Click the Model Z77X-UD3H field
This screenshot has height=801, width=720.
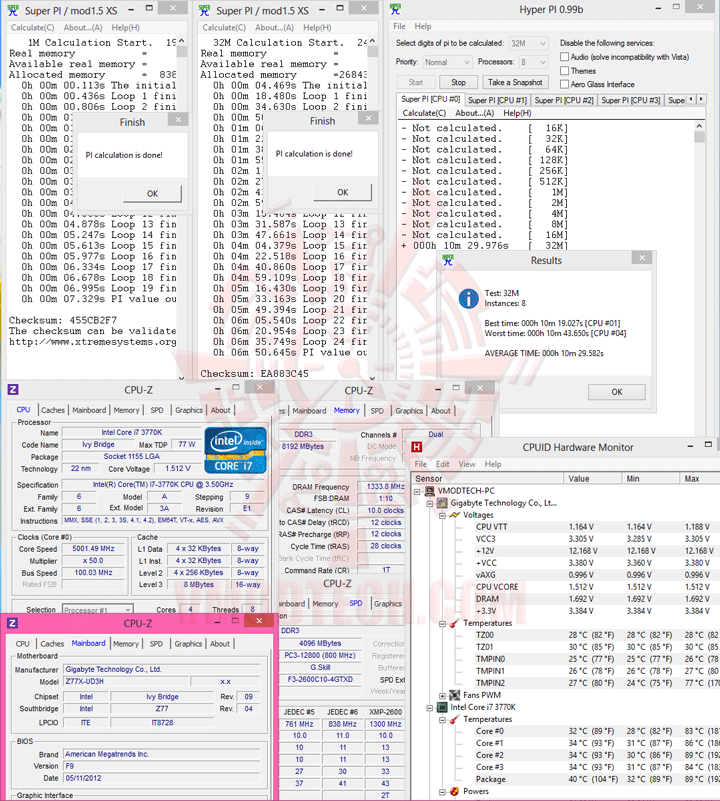pos(126,681)
